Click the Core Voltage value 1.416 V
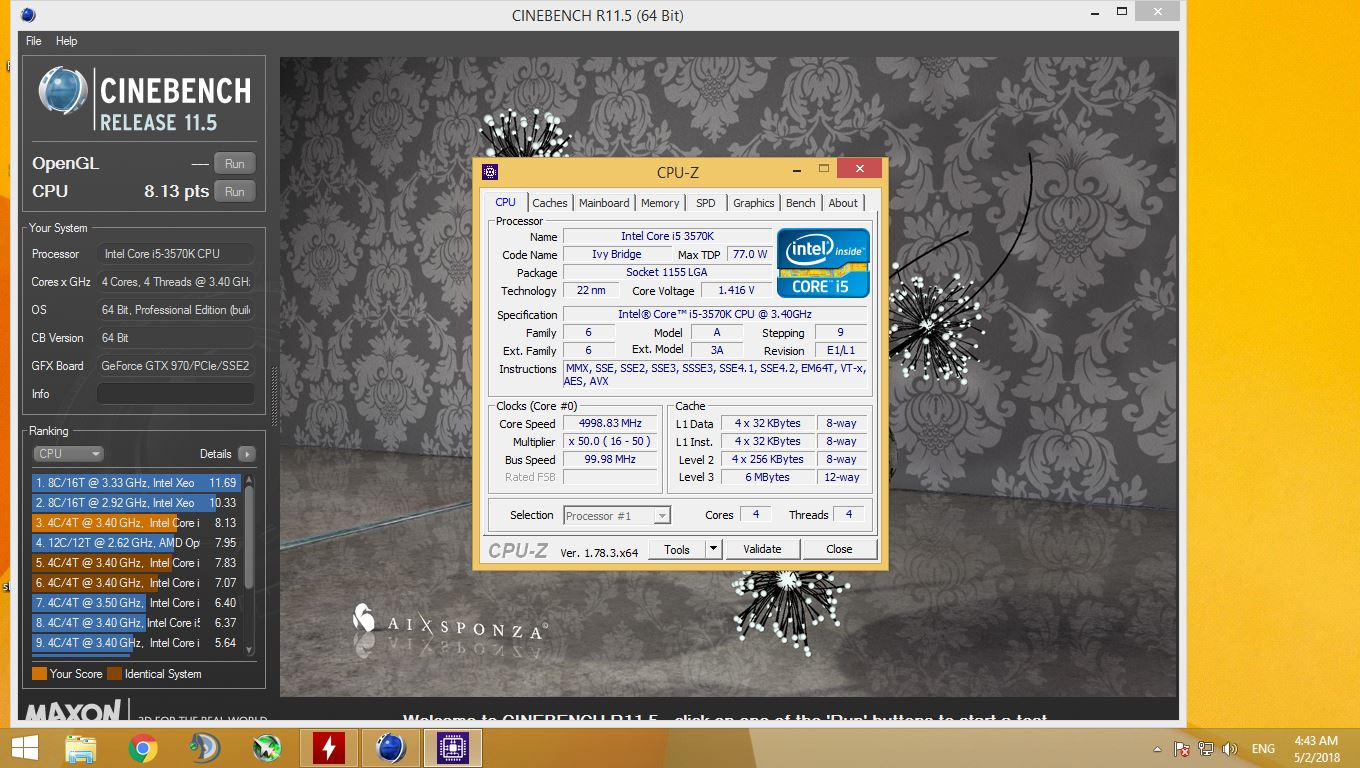This screenshot has width=1360, height=768. [737, 291]
